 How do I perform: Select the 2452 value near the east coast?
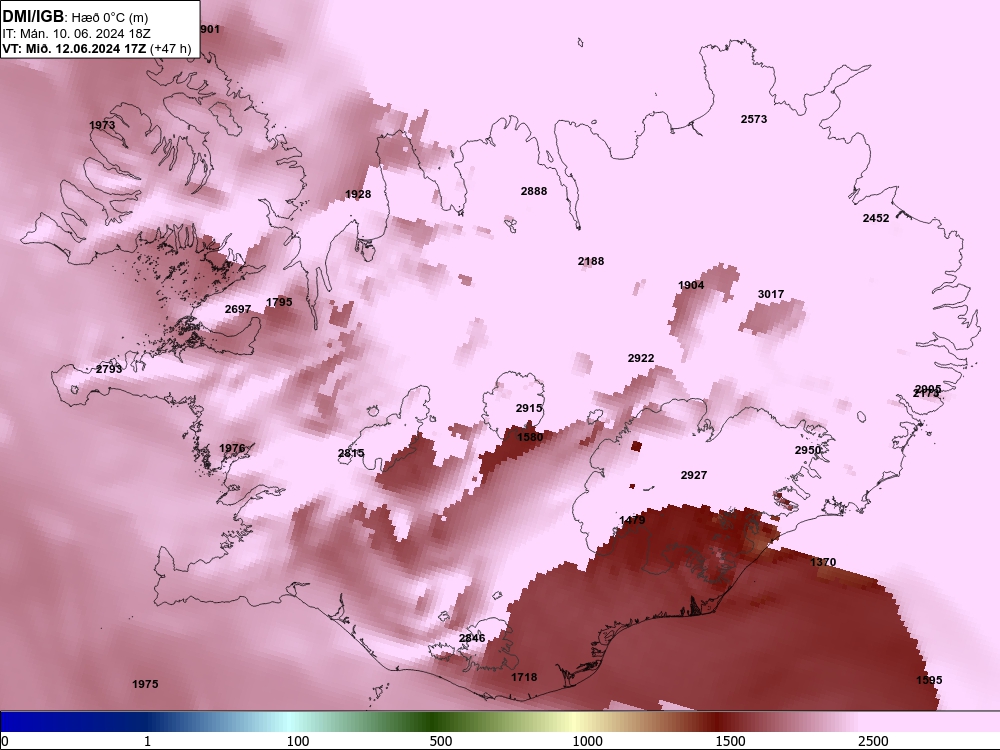[876, 218]
